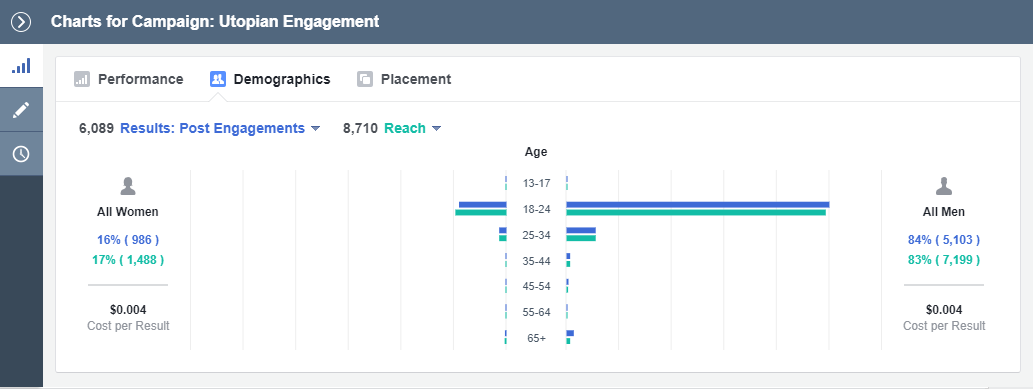Viewport: 1033px width, 389px height.
Task: Click the women 18-24 blue engagement bar
Action: [x=483, y=205]
